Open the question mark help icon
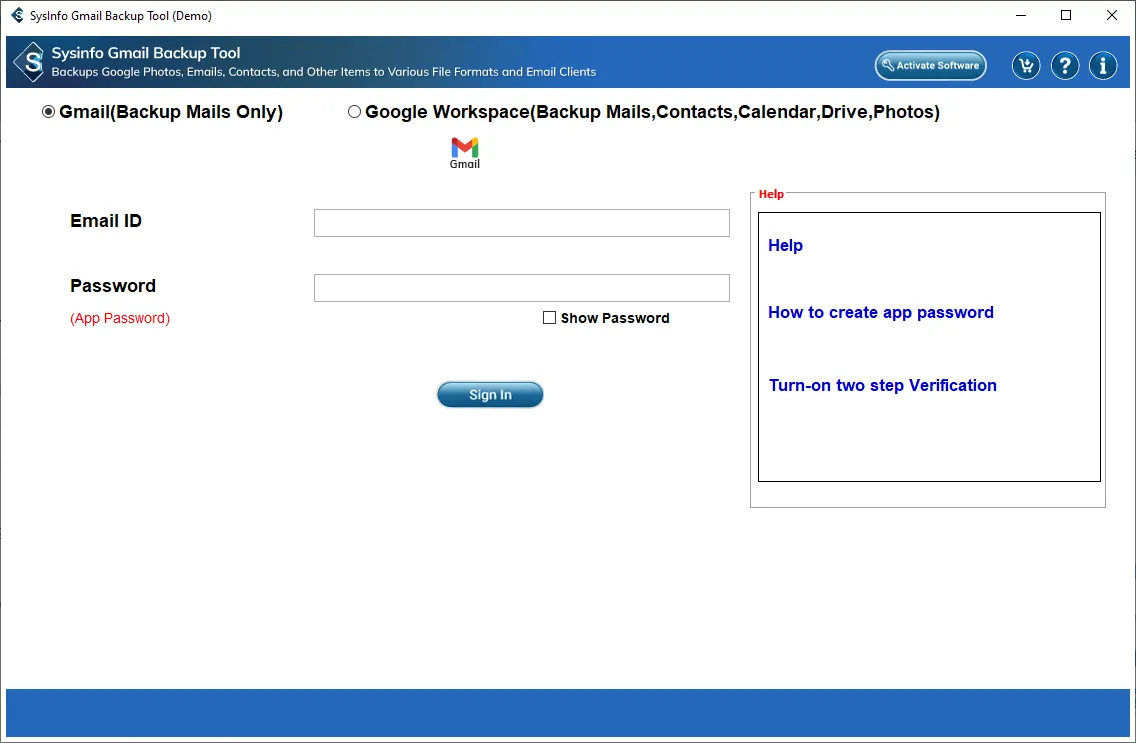This screenshot has height=743, width=1136. pyautogui.click(x=1064, y=66)
